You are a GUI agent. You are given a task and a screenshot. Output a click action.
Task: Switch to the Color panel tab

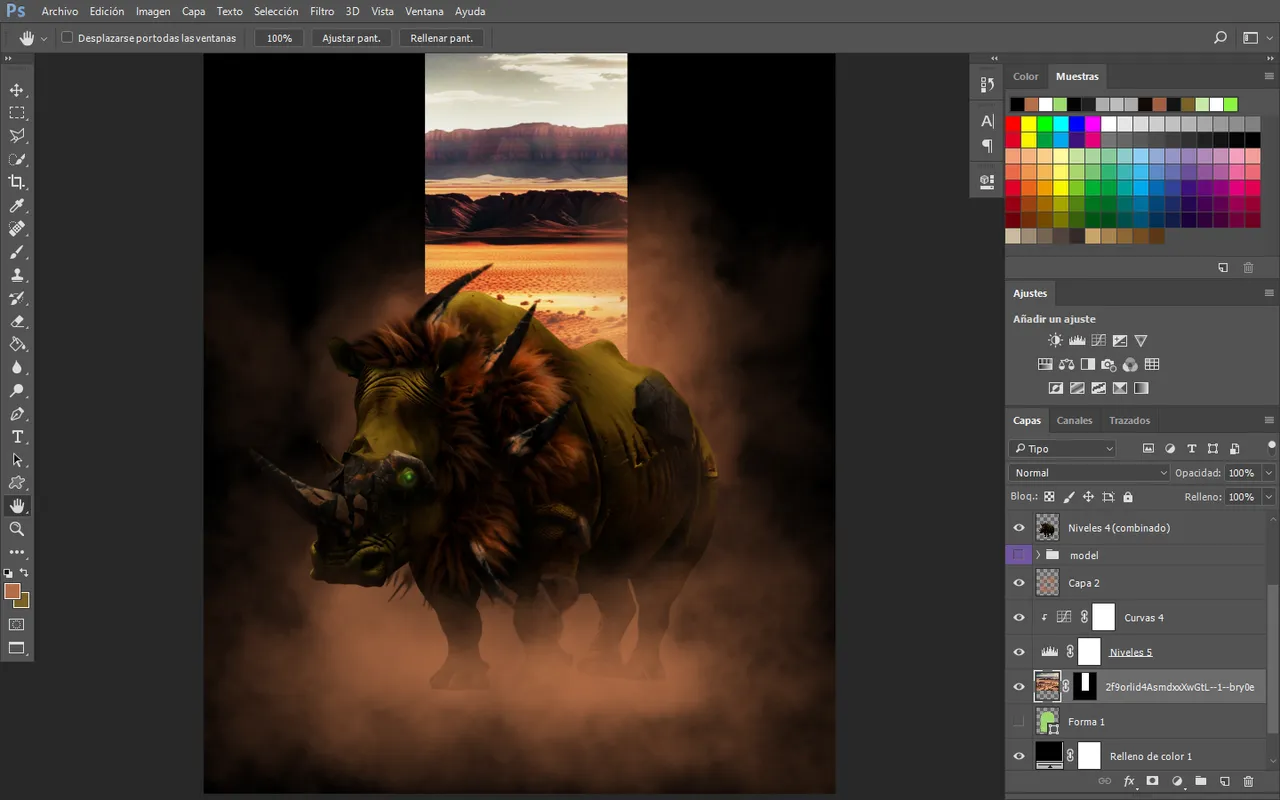coord(1026,76)
